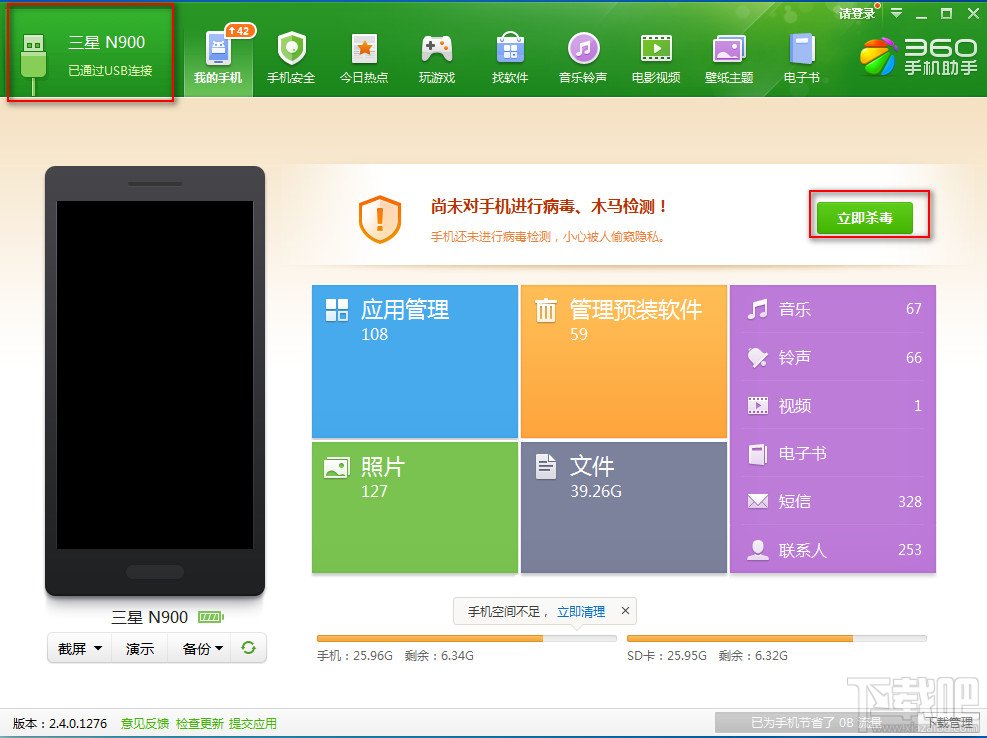Viewport: 987px width, 738px height.
Task: Switch to the 我的手机 tab
Action: 218,55
